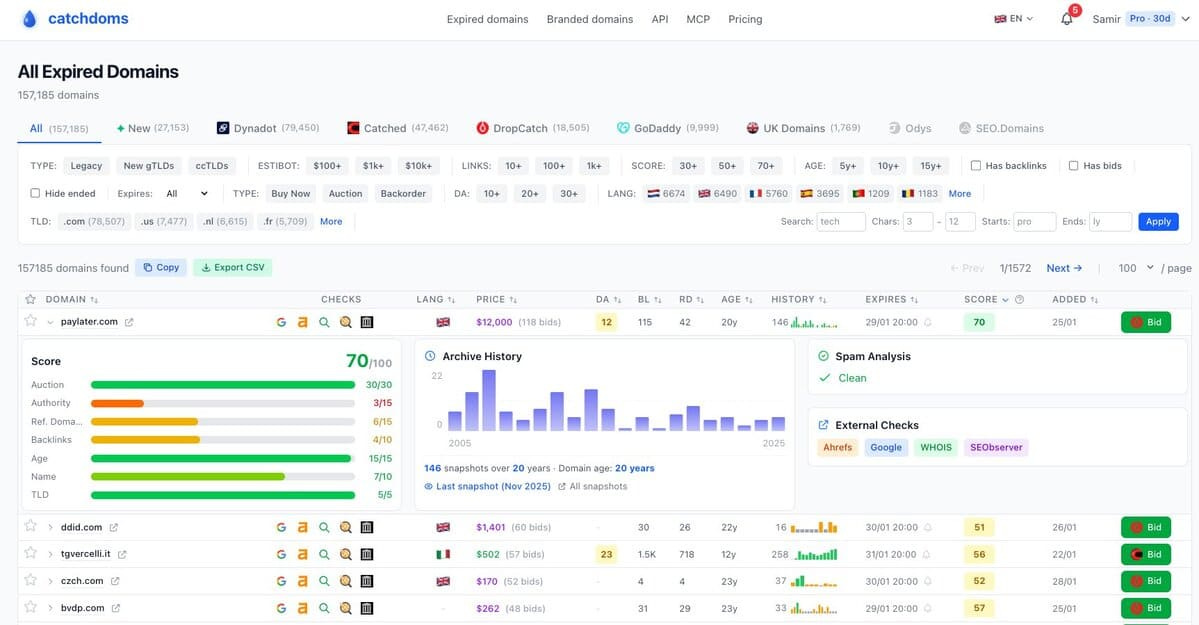Star the ddid.com domain row
This screenshot has width=1199, height=625.
[31, 526]
